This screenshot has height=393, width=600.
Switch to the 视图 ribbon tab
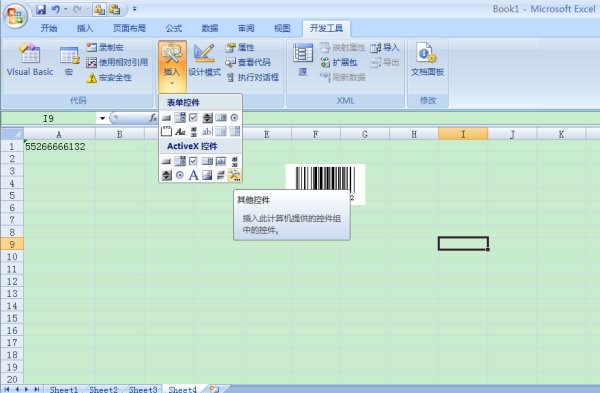(x=282, y=28)
